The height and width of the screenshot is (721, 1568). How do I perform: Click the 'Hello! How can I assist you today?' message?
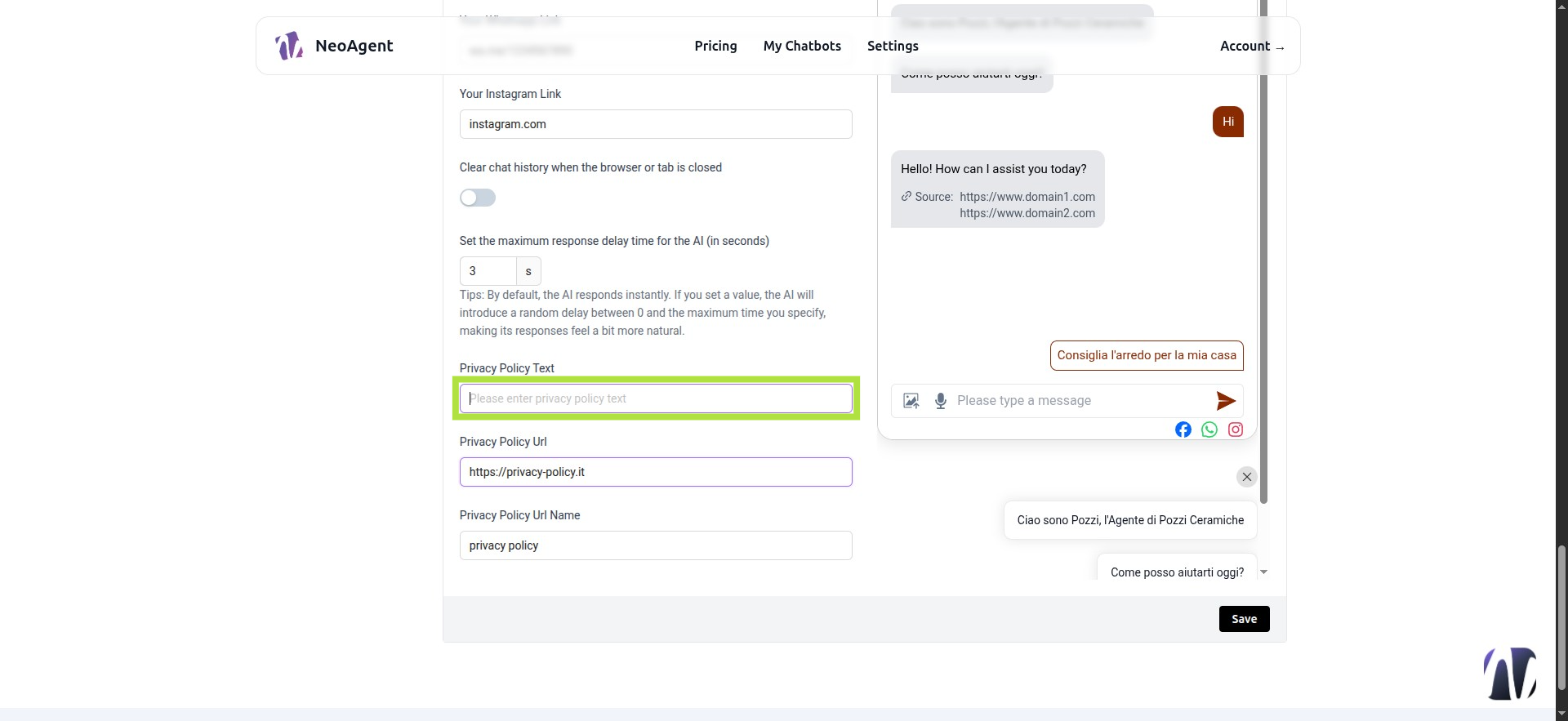pos(994,169)
